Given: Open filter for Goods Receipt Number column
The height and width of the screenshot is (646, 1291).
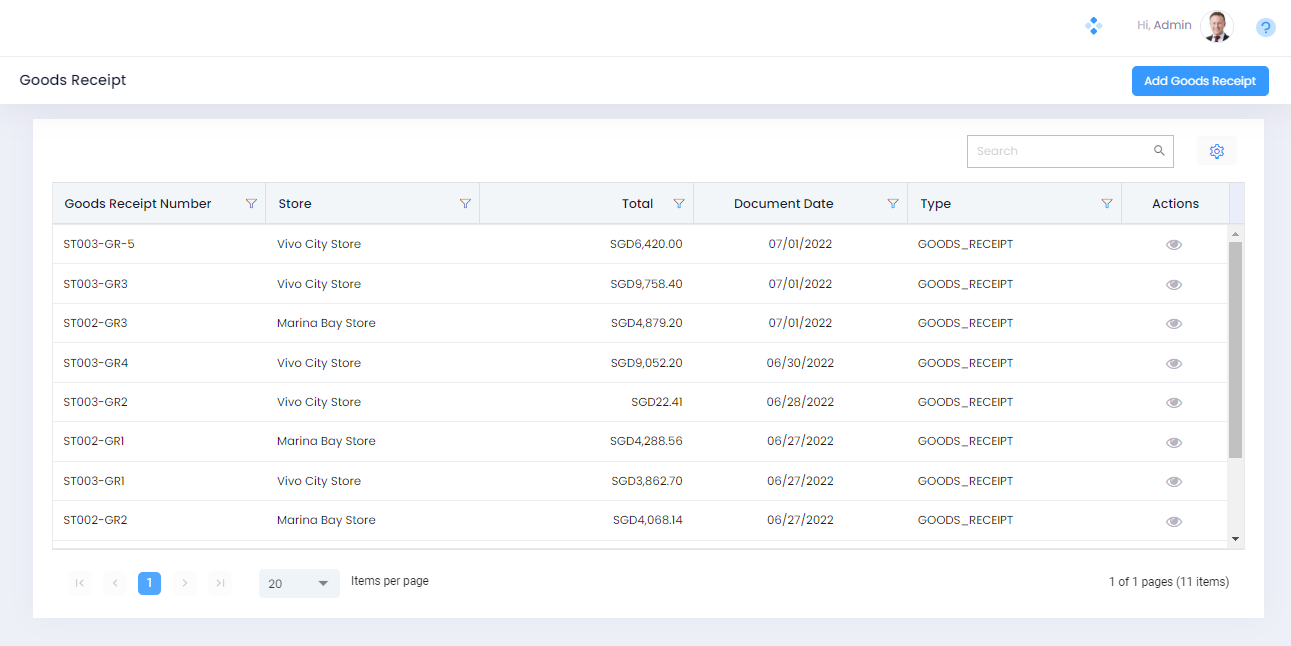Looking at the screenshot, I should tap(251, 203).
